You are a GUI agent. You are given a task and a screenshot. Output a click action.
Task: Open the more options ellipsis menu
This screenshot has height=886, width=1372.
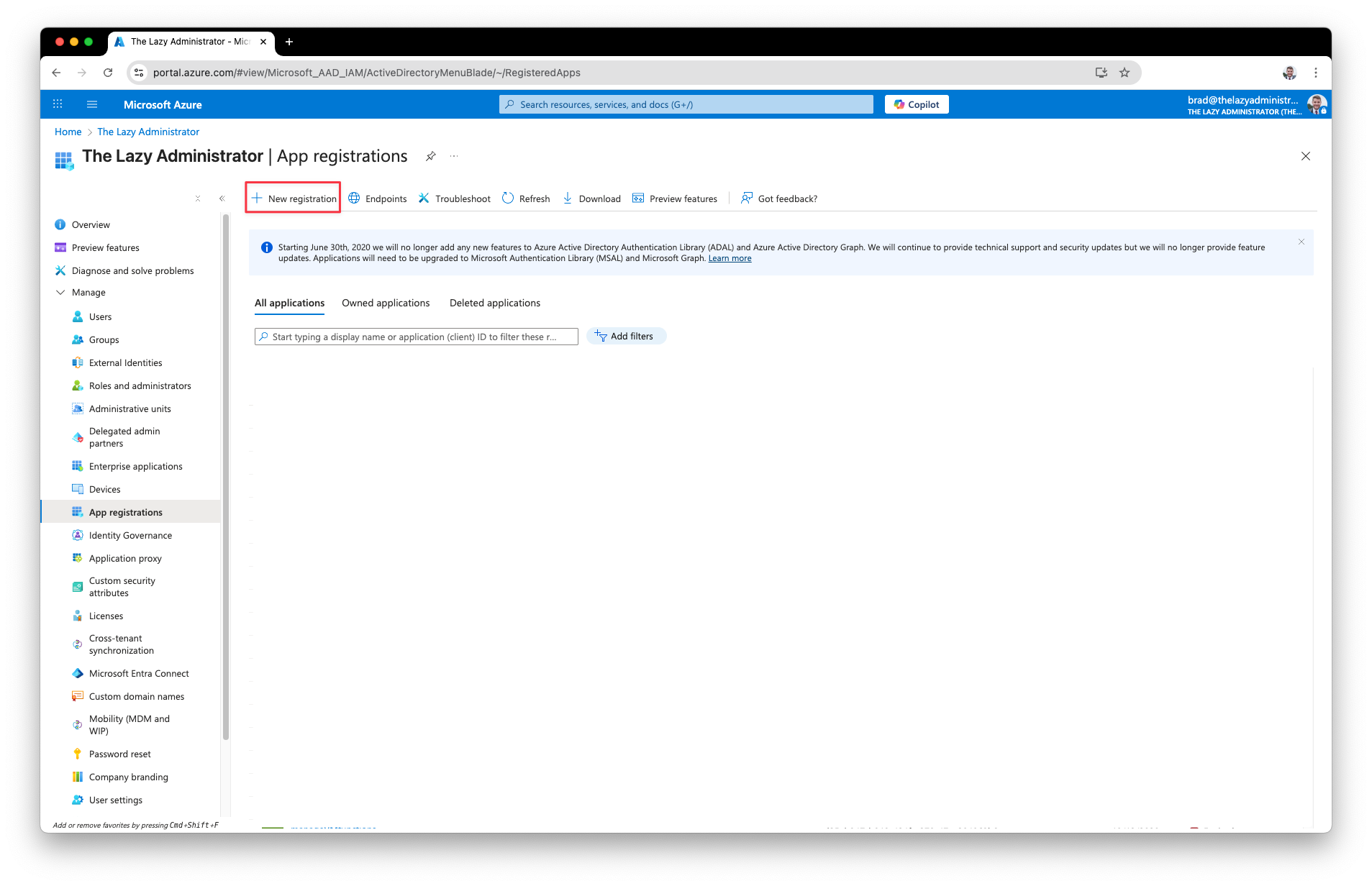(x=454, y=156)
